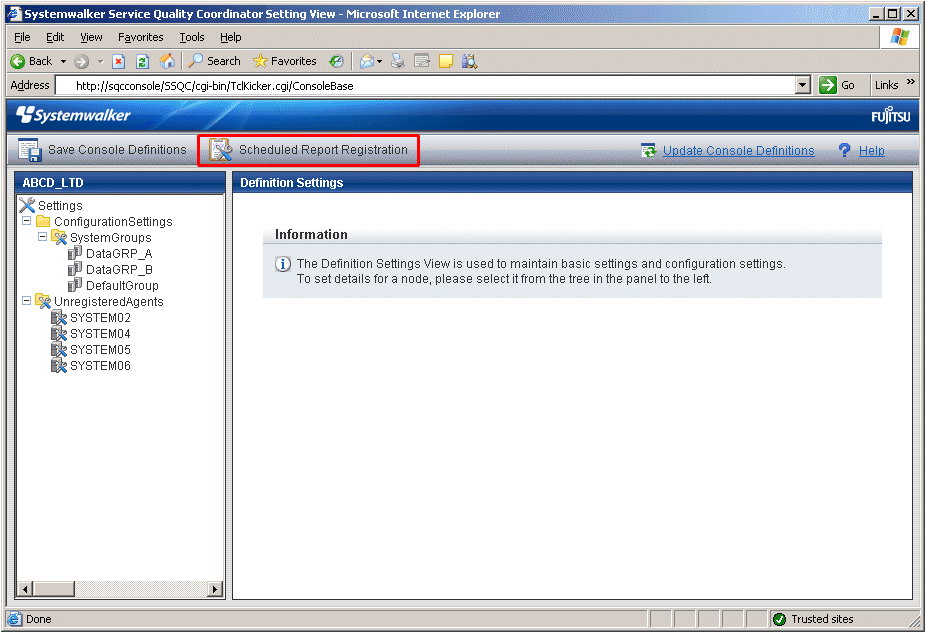Click the Help link in console toolbar
The image size is (926, 633).
pyautogui.click(x=872, y=151)
